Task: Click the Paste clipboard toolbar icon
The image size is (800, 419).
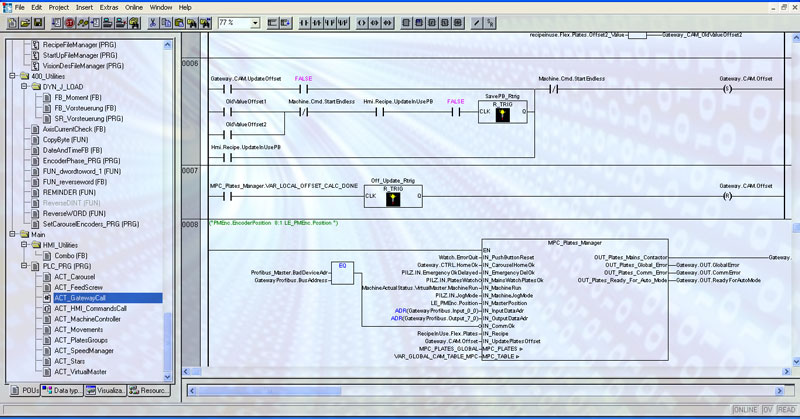Action: tap(179, 23)
